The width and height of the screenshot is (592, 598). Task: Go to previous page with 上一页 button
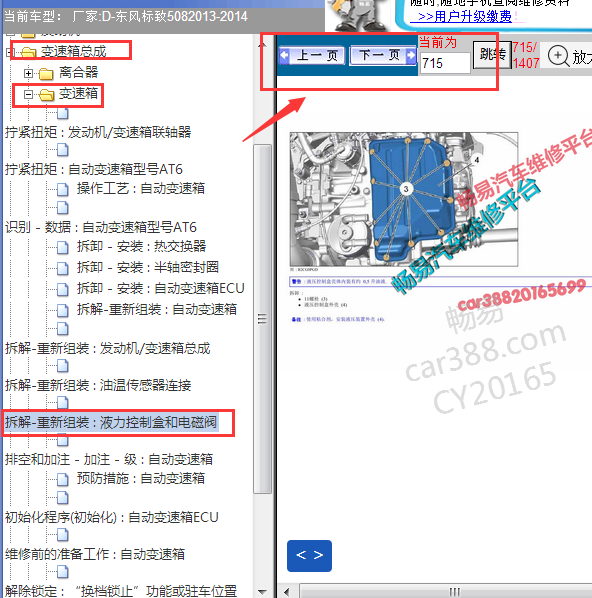[x=312, y=56]
